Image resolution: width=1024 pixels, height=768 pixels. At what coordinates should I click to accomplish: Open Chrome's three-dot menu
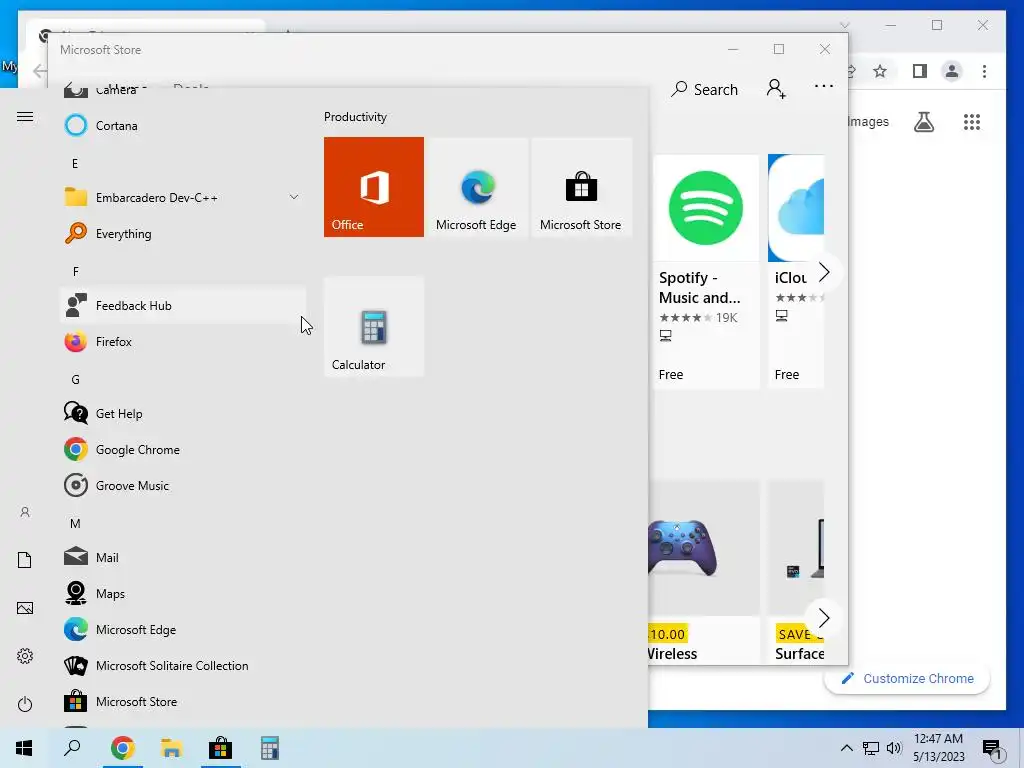click(x=984, y=71)
